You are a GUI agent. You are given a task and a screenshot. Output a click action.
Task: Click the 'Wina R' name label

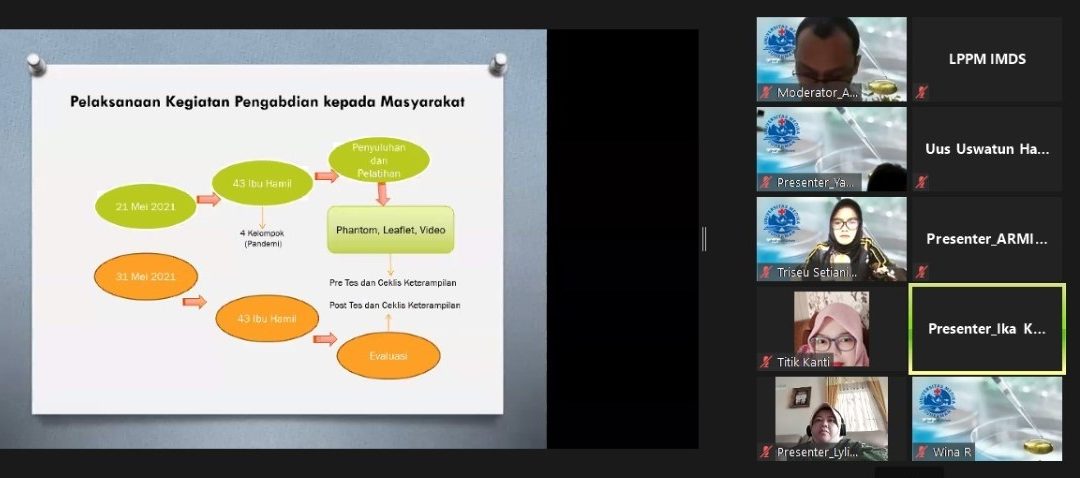(952, 453)
